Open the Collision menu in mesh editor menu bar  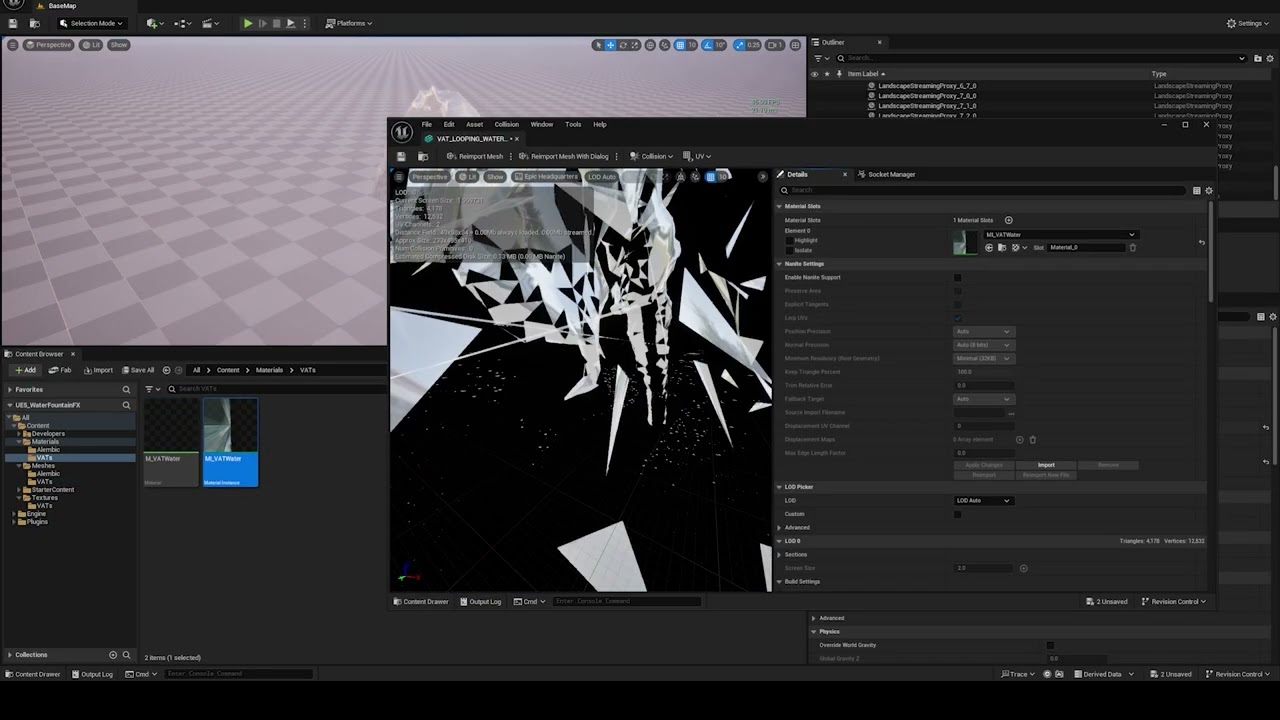[x=506, y=125]
